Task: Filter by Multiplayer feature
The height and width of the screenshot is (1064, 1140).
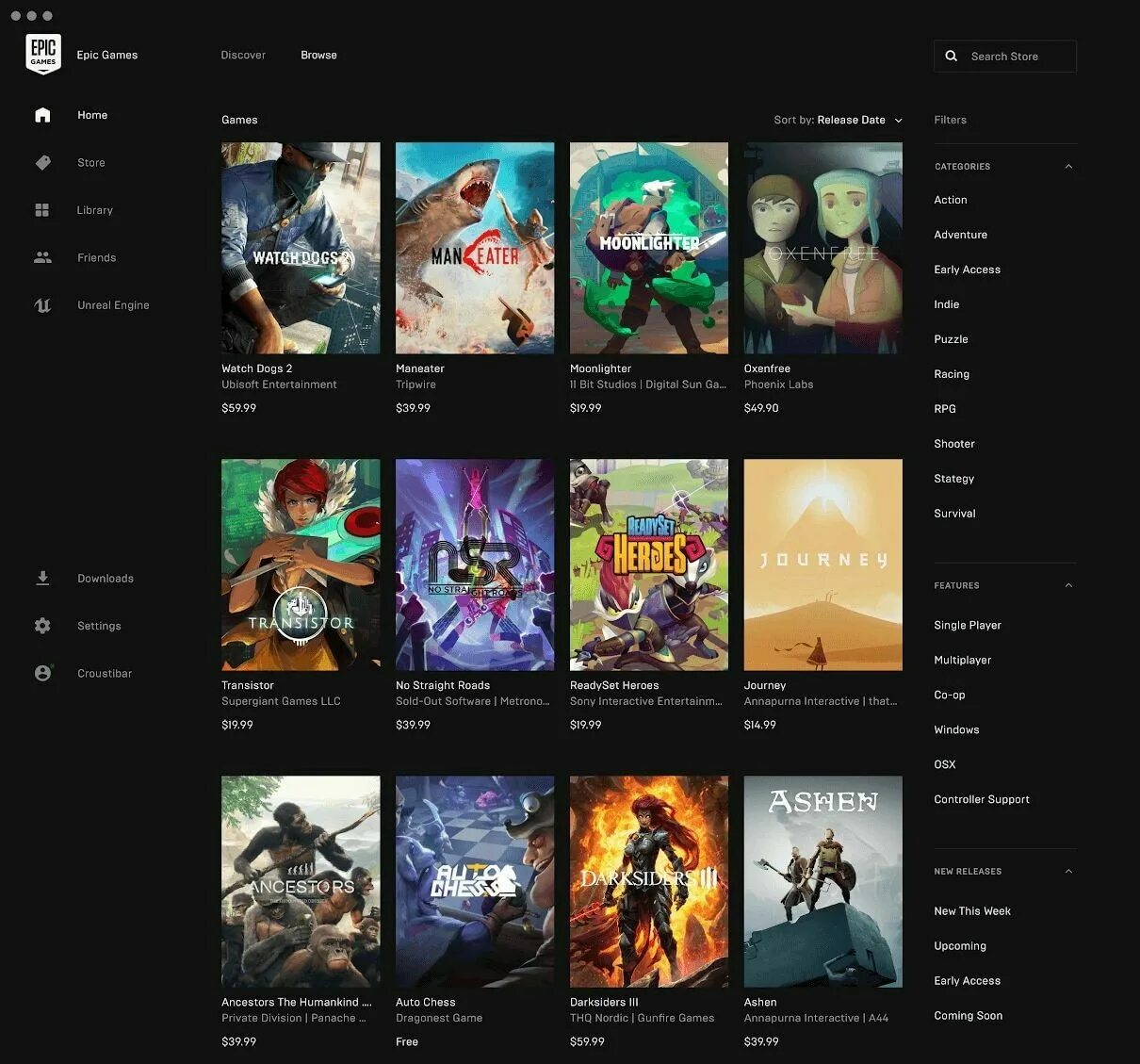Action: 963,661
